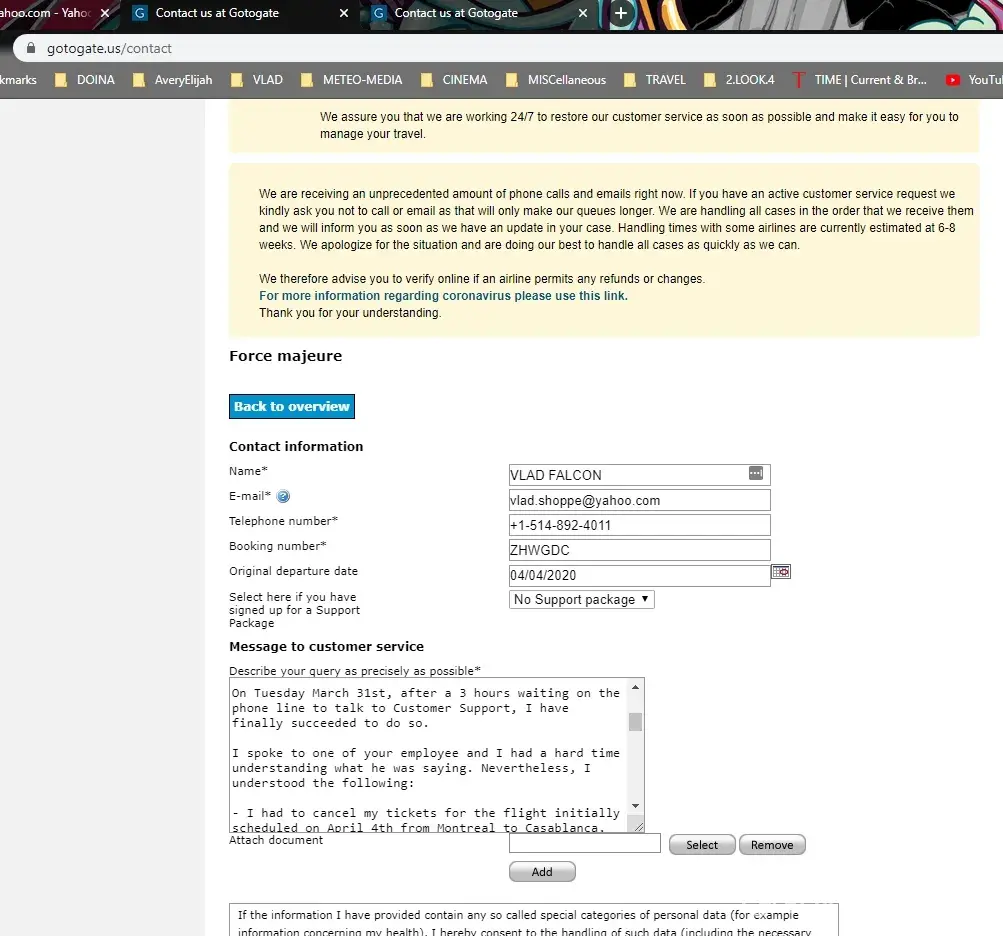The width and height of the screenshot is (1003, 936).
Task: Click the Booking number input field
Action: [640, 550]
